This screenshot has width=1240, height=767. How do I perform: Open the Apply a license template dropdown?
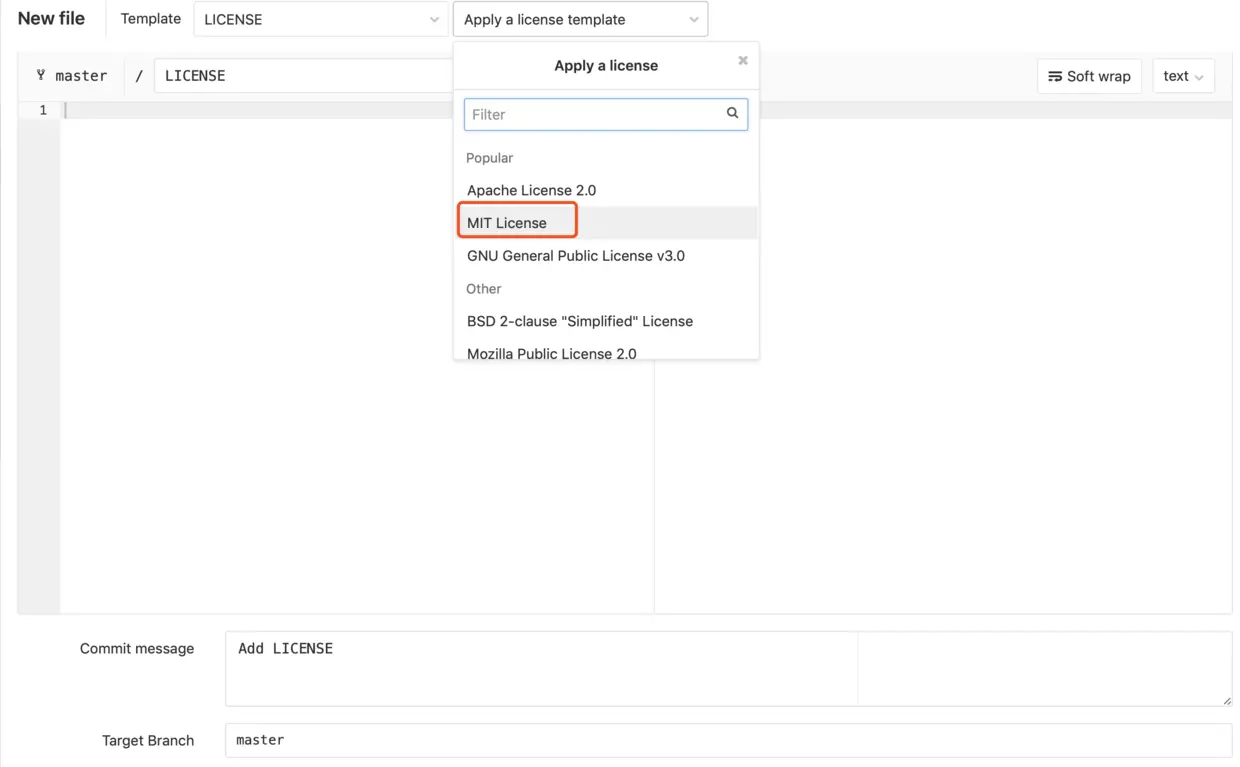click(x=580, y=18)
